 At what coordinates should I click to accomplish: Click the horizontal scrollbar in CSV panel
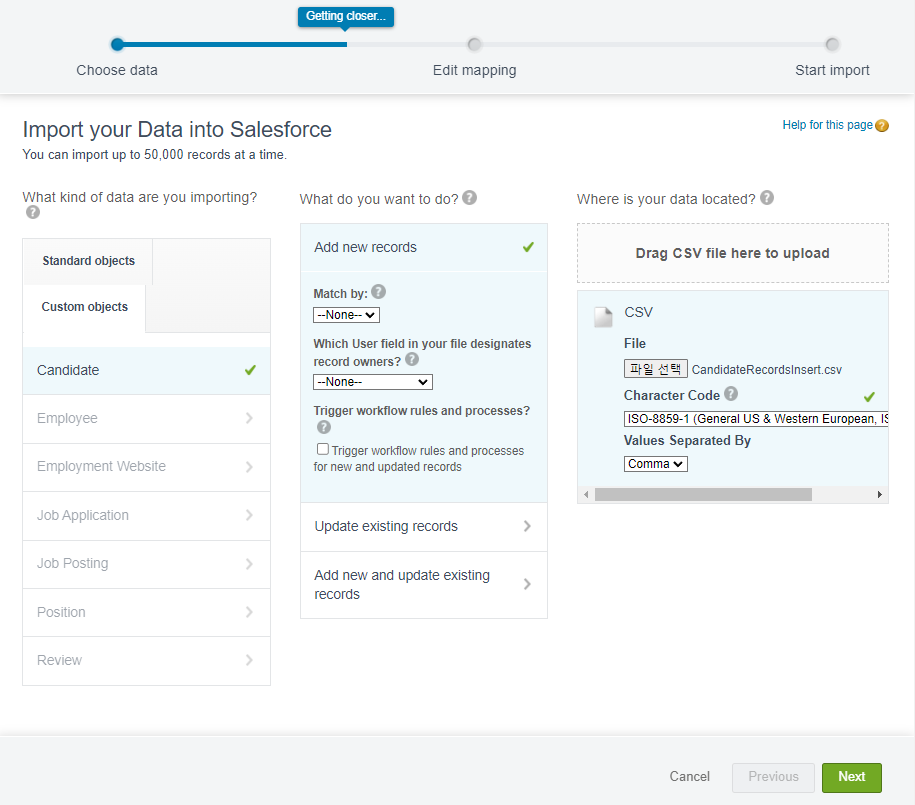(703, 494)
